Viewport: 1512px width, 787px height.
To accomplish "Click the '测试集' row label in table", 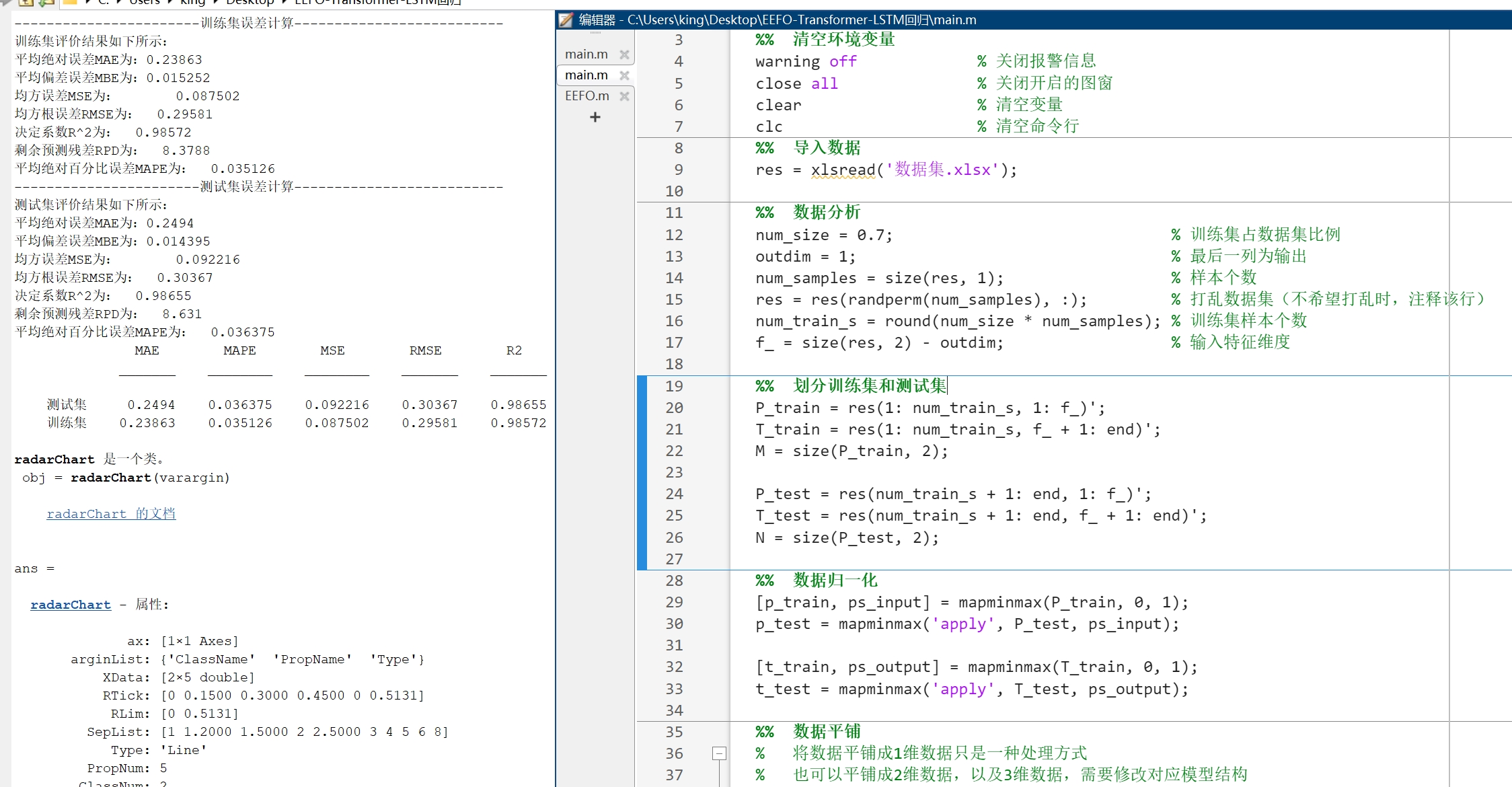I will point(67,405).
